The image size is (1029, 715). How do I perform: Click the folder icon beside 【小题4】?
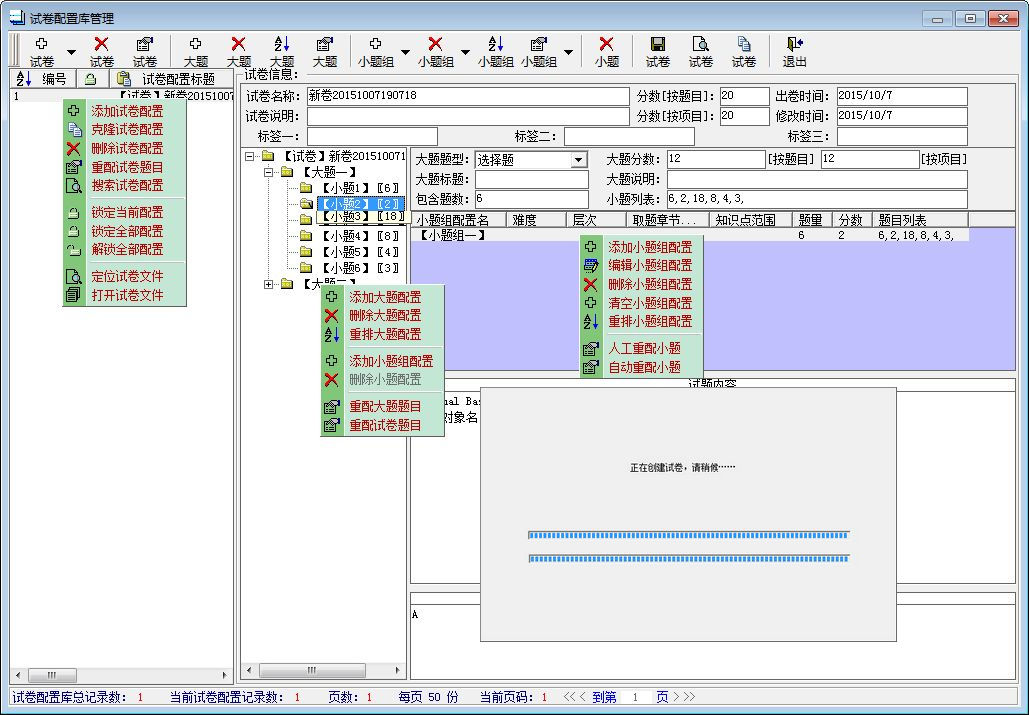306,235
